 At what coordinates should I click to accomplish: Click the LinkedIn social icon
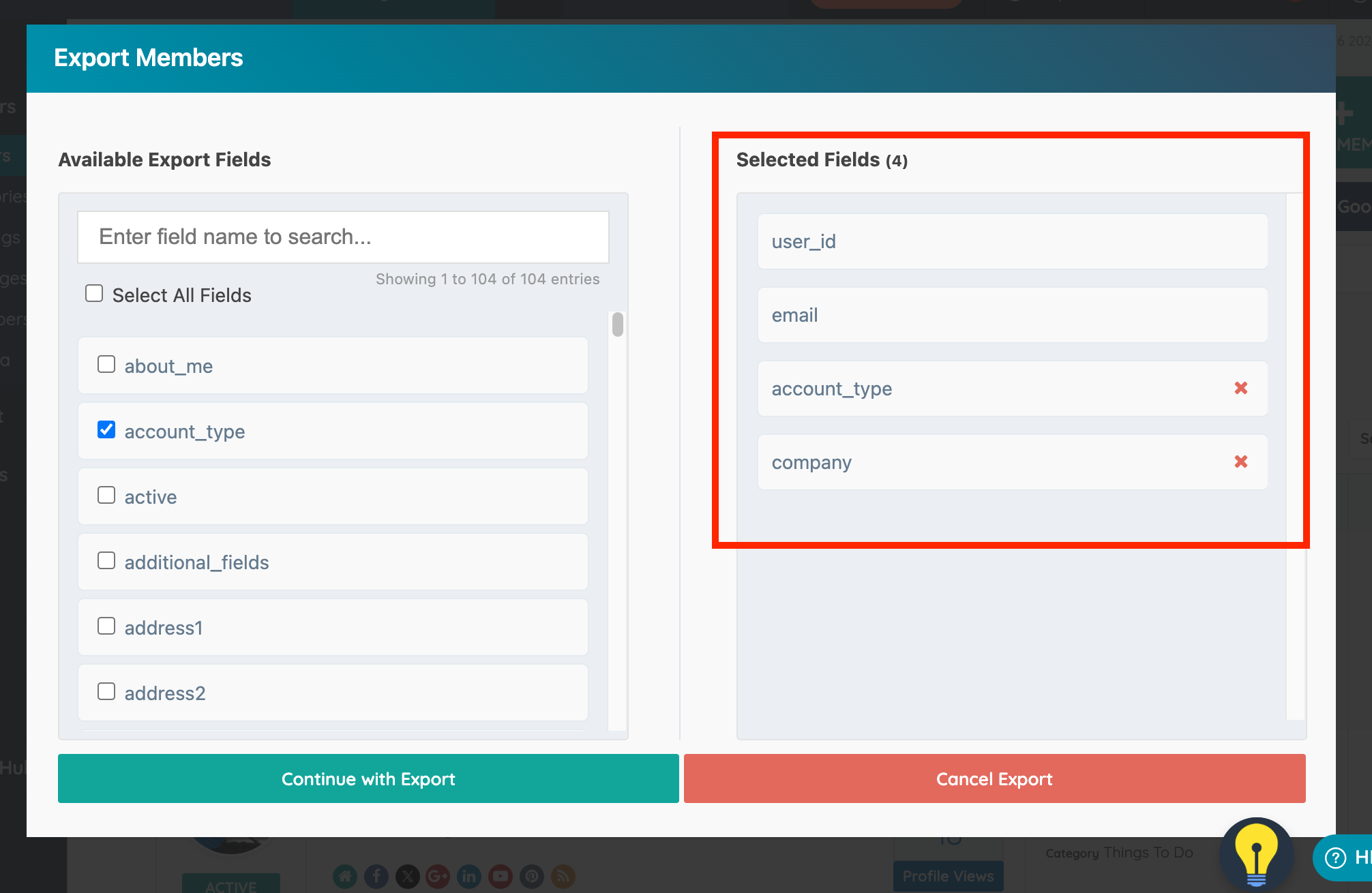[468, 876]
